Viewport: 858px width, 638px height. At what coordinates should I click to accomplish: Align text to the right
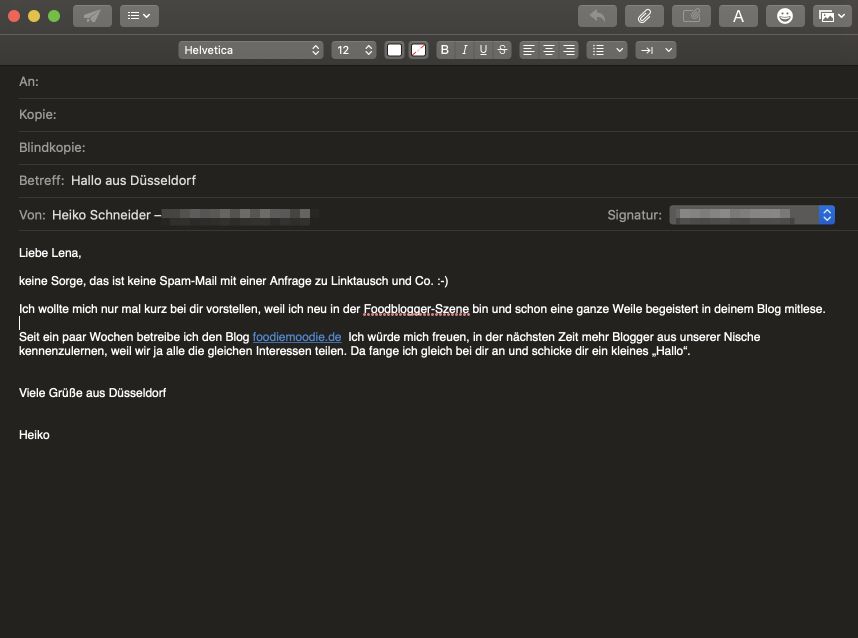tap(568, 49)
